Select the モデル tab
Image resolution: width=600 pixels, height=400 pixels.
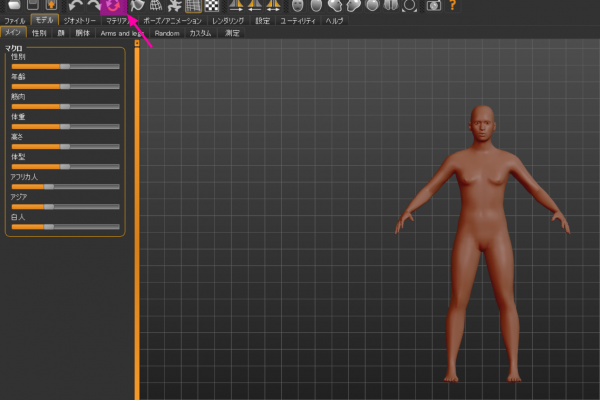point(44,20)
